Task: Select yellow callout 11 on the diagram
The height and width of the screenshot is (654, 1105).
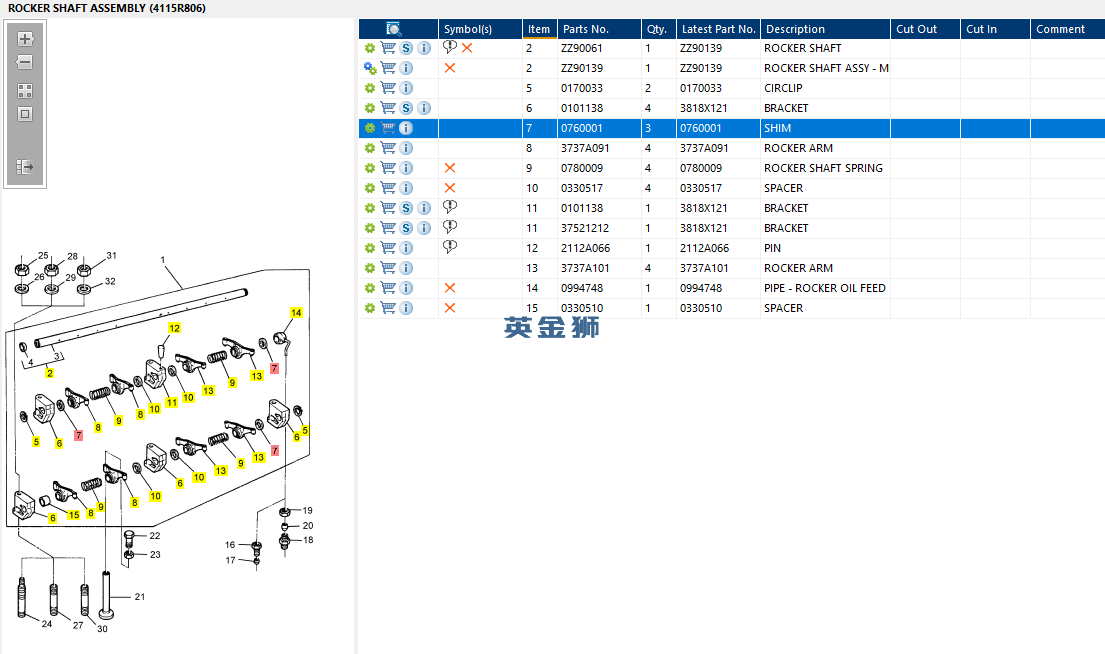Action: tap(171, 402)
